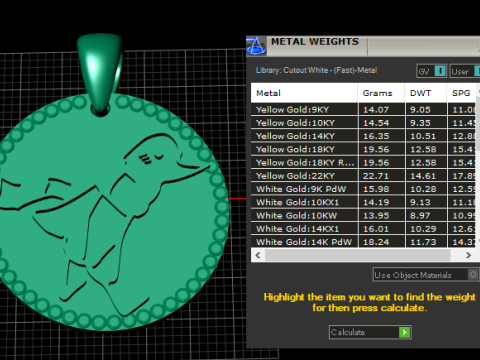The image size is (480, 360).
Task: Select the pendant bail in viewport
Action: pyautogui.click(x=100, y=73)
